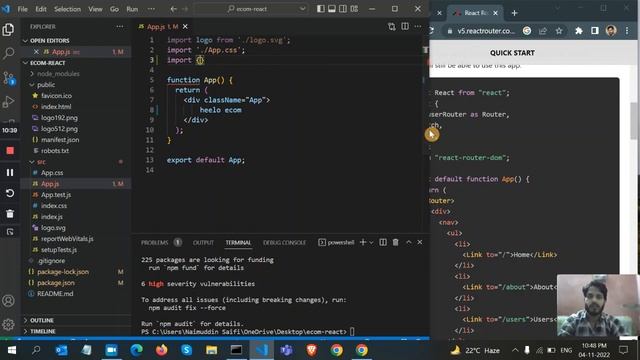Kill terminal with the trash icon

pos(396,242)
